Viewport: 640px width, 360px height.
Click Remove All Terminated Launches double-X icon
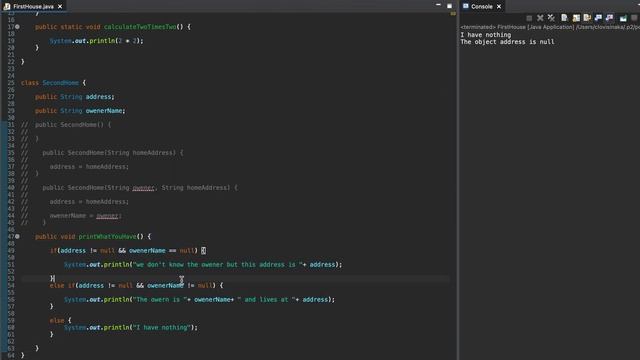coord(551,18)
